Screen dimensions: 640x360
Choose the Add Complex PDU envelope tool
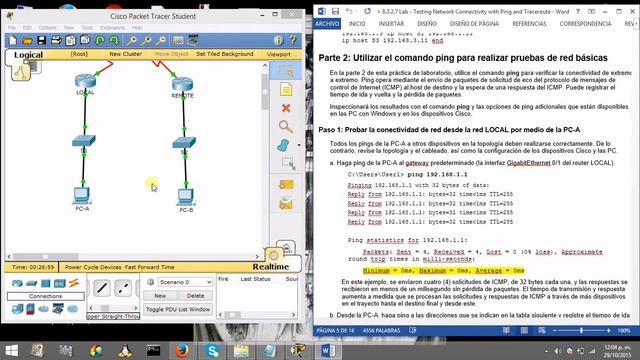point(286,203)
